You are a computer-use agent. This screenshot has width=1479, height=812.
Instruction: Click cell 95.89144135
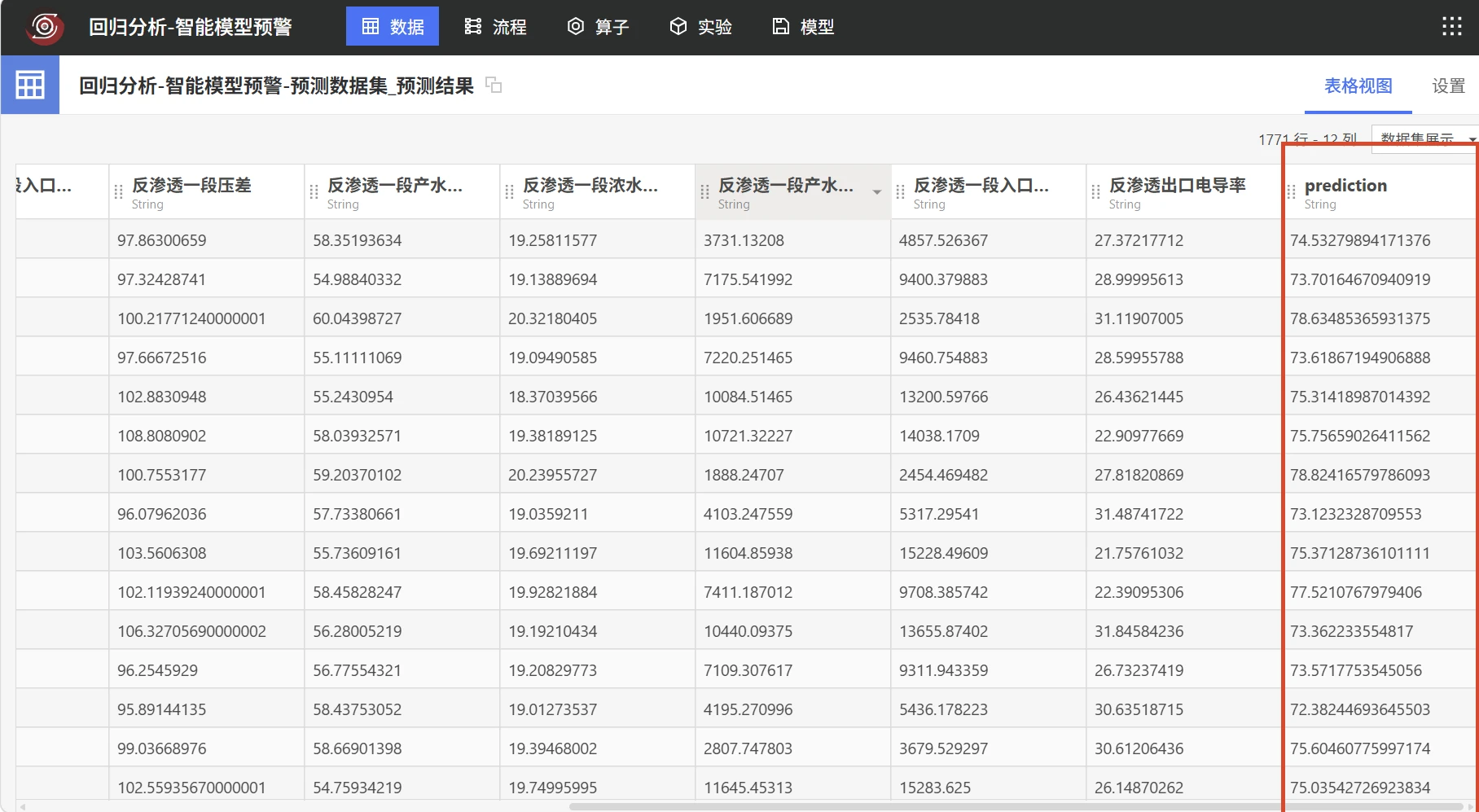[x=207, y=709]
